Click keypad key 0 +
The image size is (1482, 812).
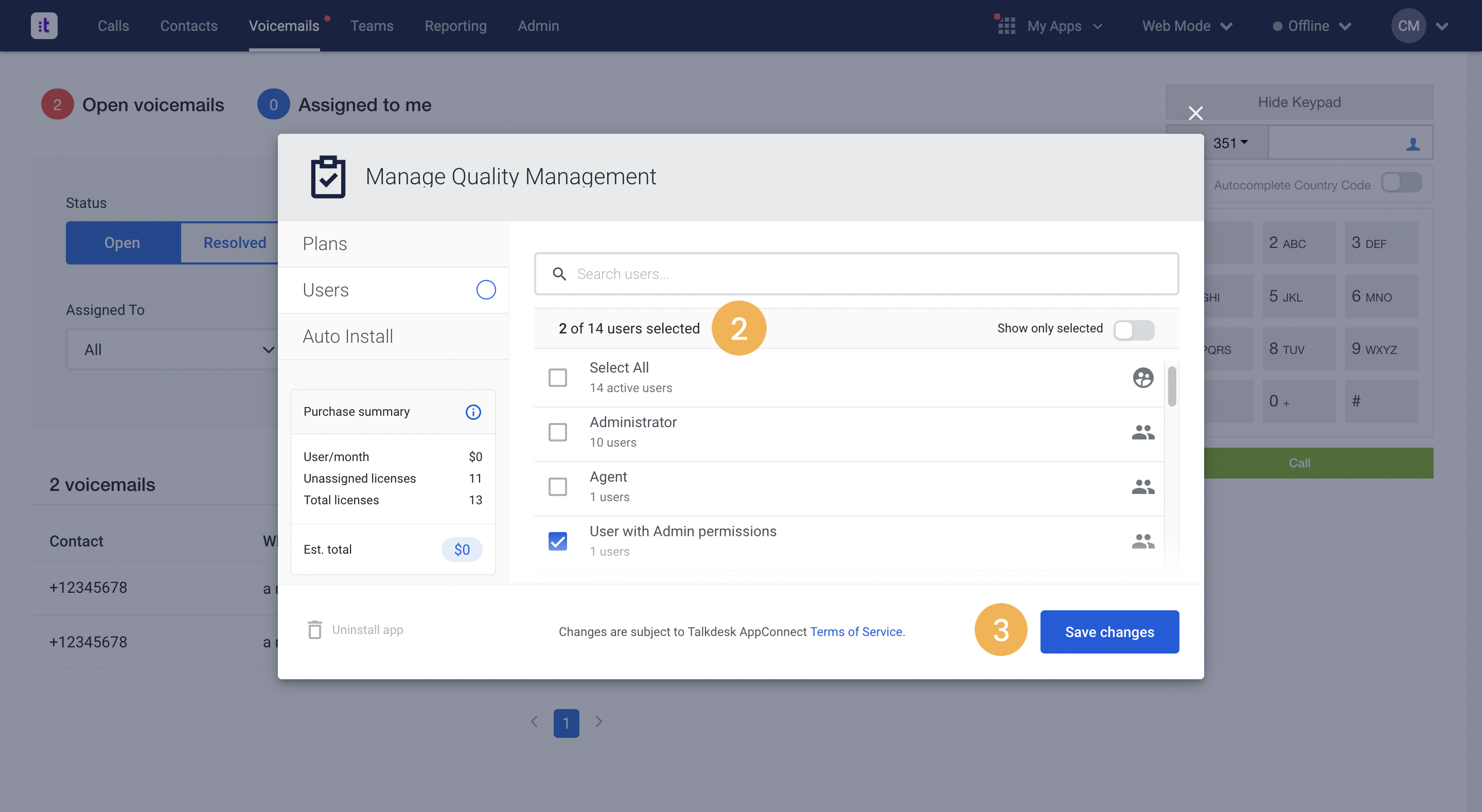[1298, 401]
